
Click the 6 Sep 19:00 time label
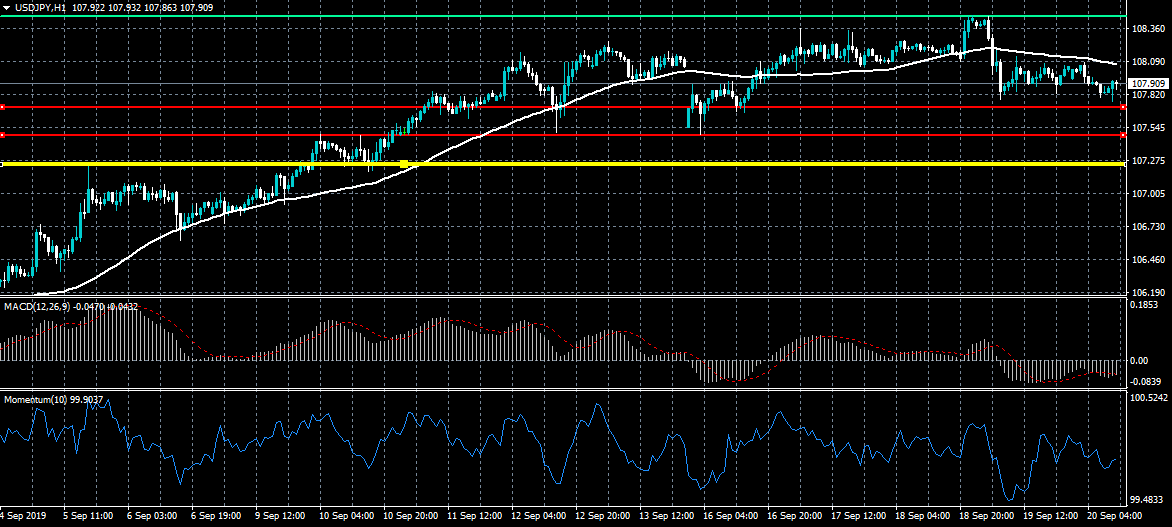click(x=216, y=517)
